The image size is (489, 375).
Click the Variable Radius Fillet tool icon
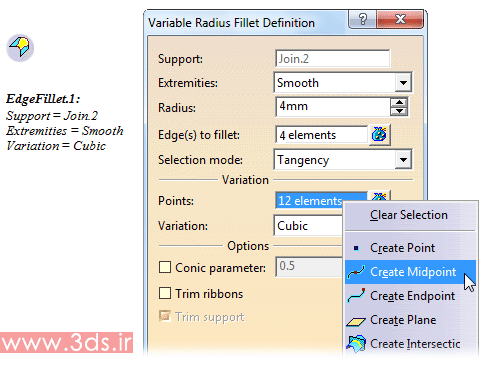[20, 48]
